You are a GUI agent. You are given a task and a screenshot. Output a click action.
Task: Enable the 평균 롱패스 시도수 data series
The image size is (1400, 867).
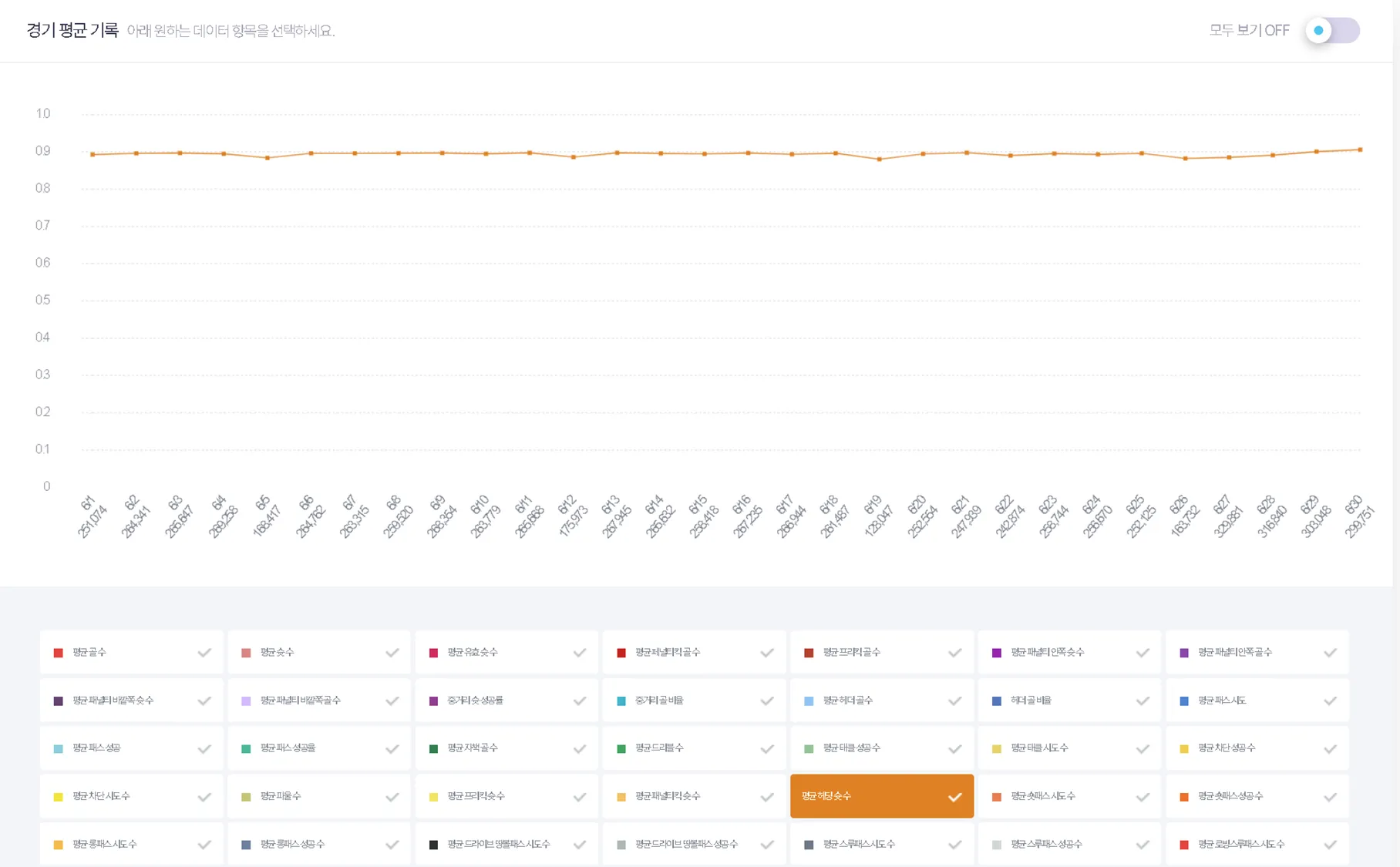click(x=131, y=844)
